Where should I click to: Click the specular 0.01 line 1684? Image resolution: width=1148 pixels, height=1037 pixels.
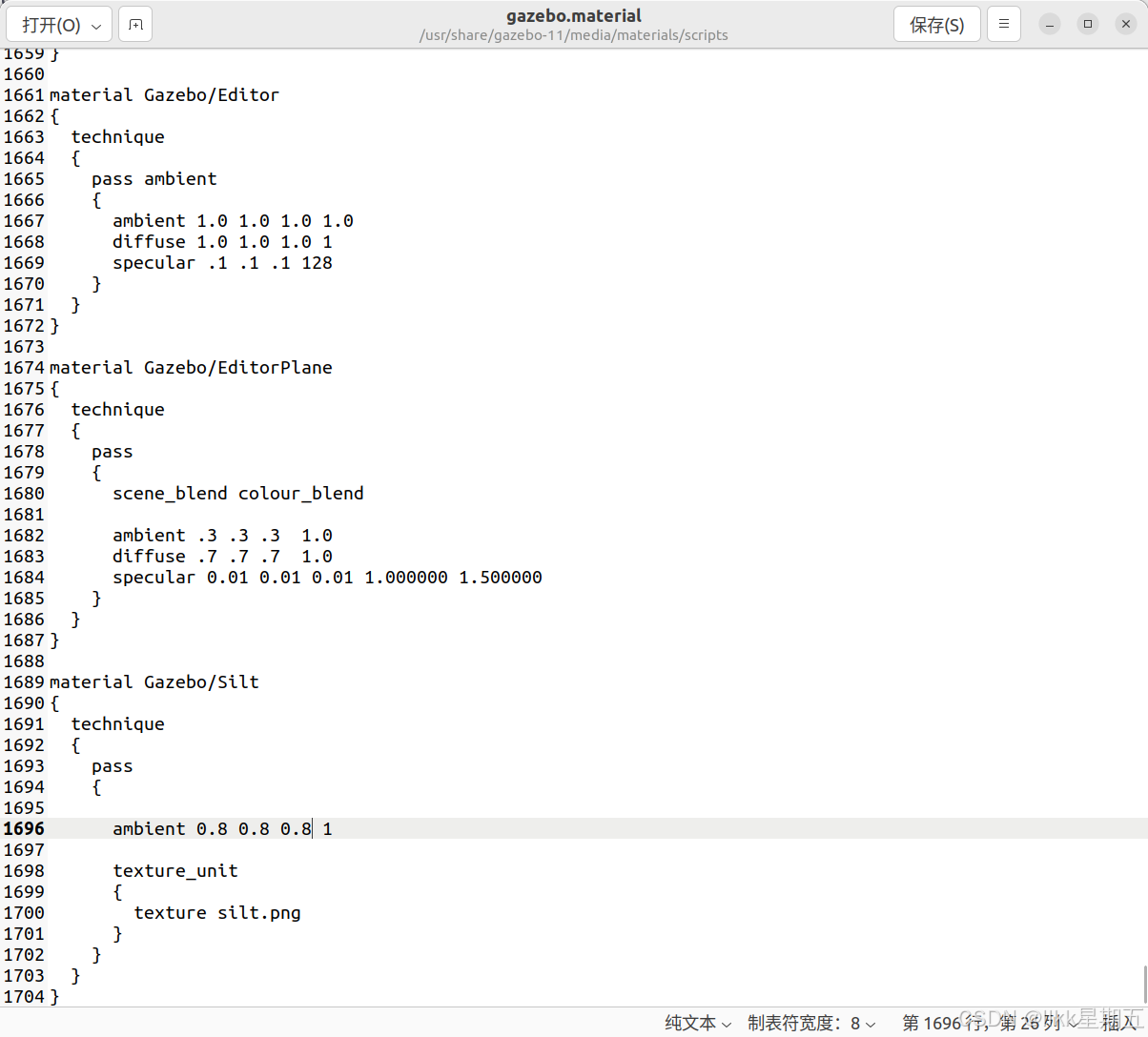click(x=327, y=578)
